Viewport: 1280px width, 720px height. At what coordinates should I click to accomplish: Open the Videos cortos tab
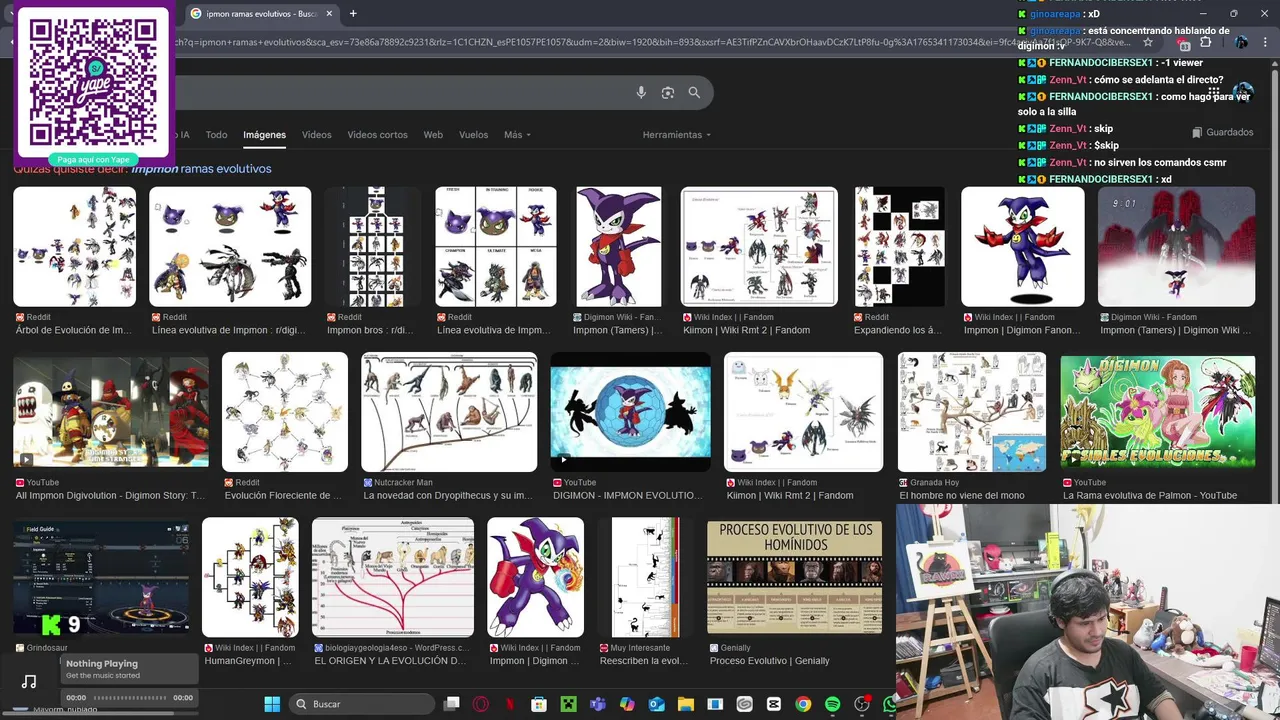coord(377,135)
